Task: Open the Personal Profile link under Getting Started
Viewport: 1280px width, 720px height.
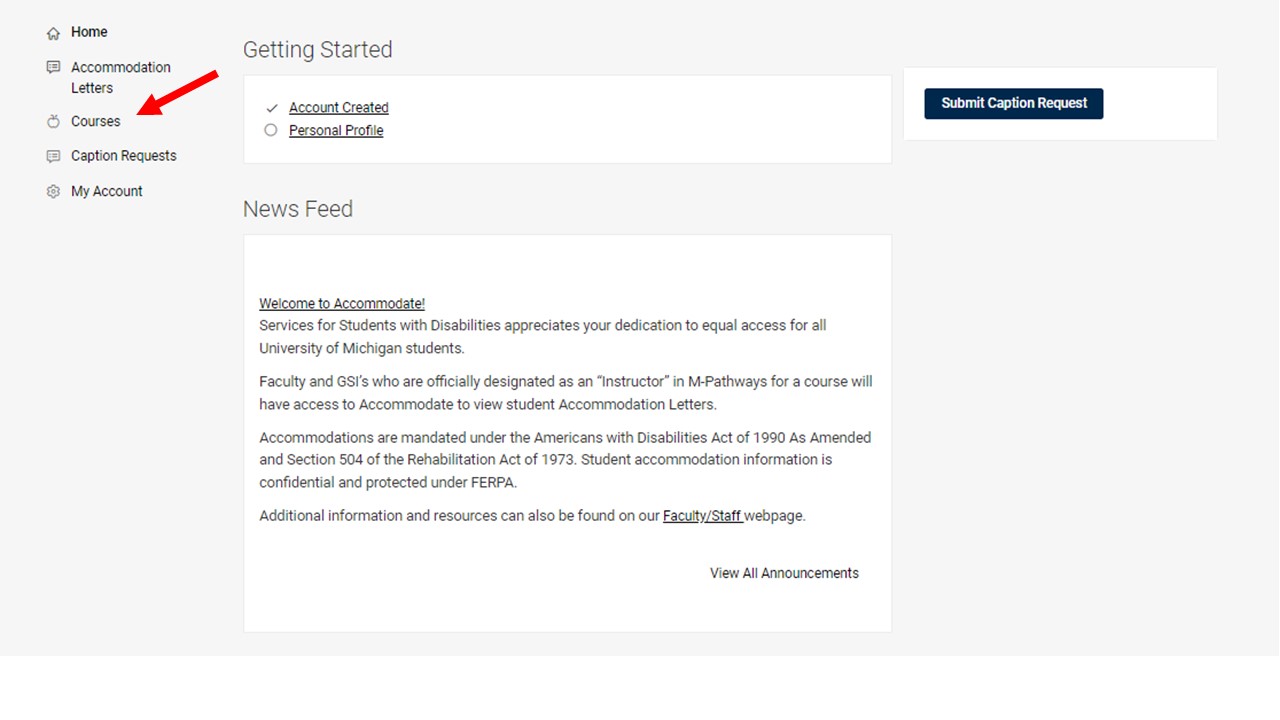Action: [x=336, y=130]
